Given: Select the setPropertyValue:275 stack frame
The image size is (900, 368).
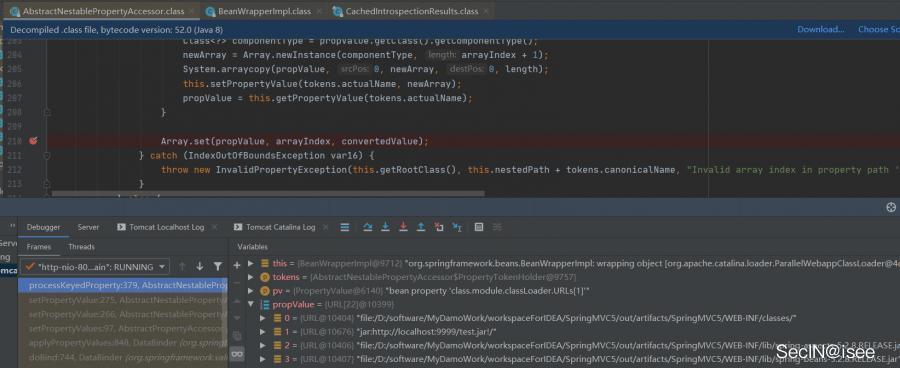Looking at the screenshot, I should click(123, 300).
